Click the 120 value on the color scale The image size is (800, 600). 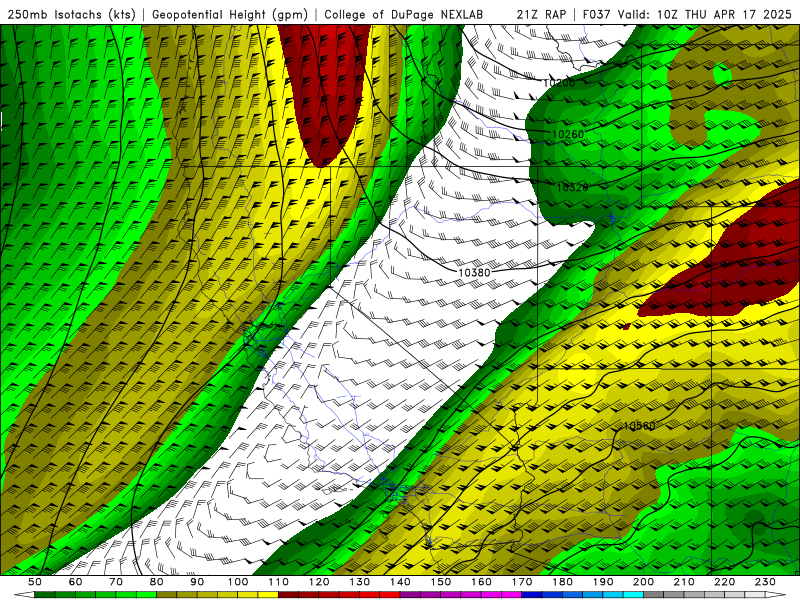coord(319,582)
